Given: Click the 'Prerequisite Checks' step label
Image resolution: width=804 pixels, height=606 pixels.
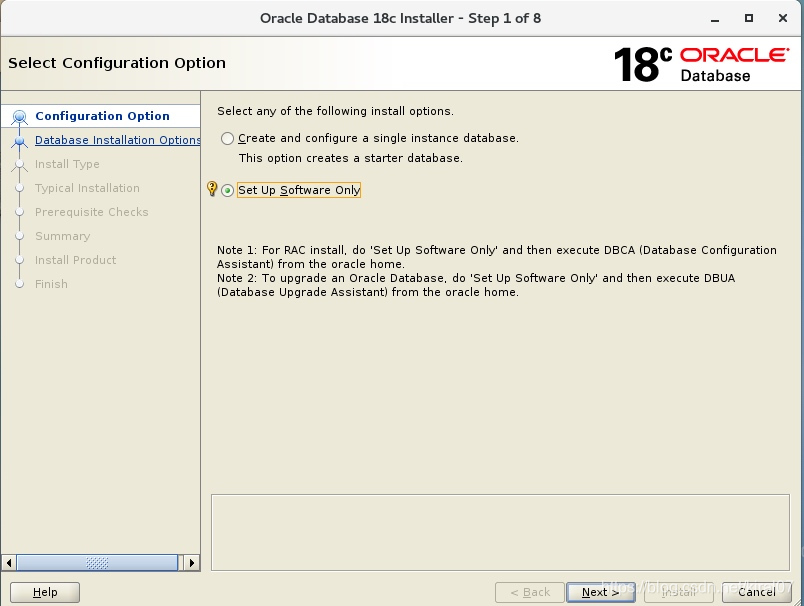Looking at the screenshot, I should pos(92,212).
